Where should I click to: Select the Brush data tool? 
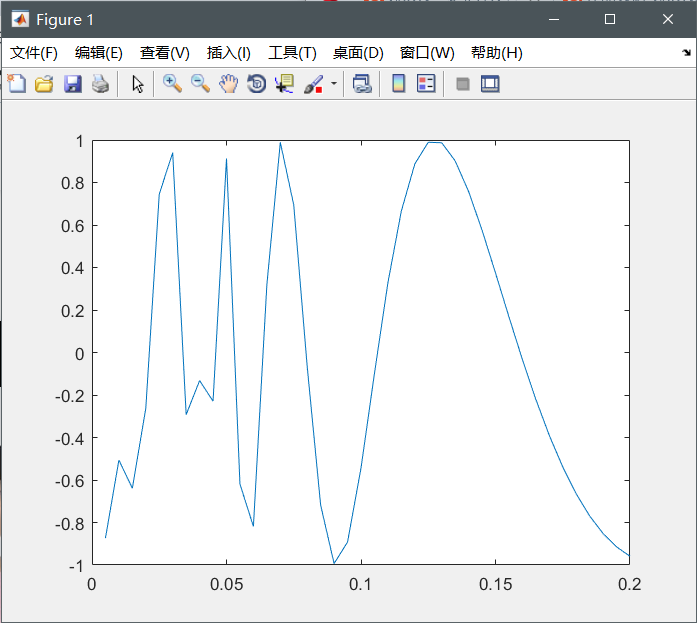click(x=313, y=84)
